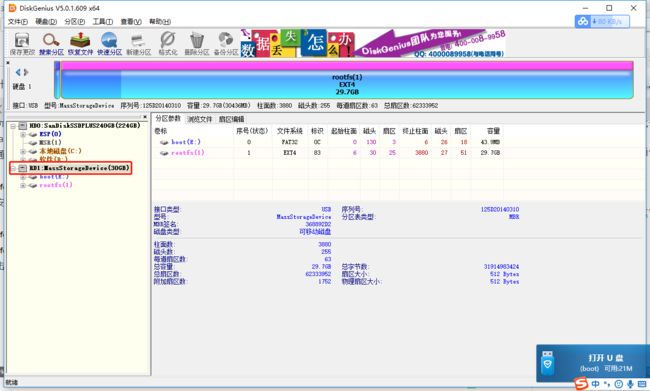Screen dimensions: 650x391
Task: Select the small boot partition bar in the disk map
Action: pyautogui.click(x=57, y=80)
